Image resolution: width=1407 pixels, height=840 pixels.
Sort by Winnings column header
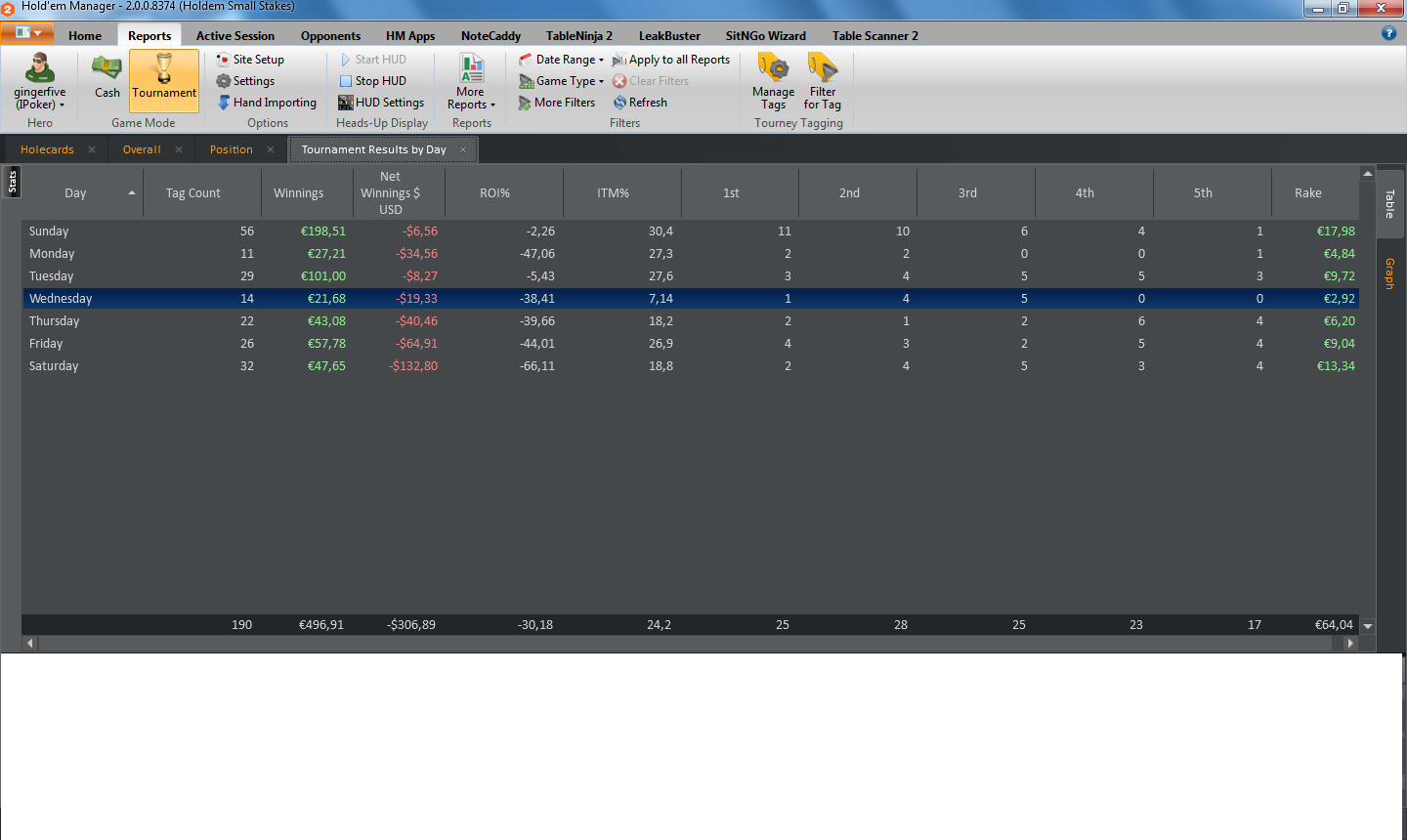click(307, 193)
